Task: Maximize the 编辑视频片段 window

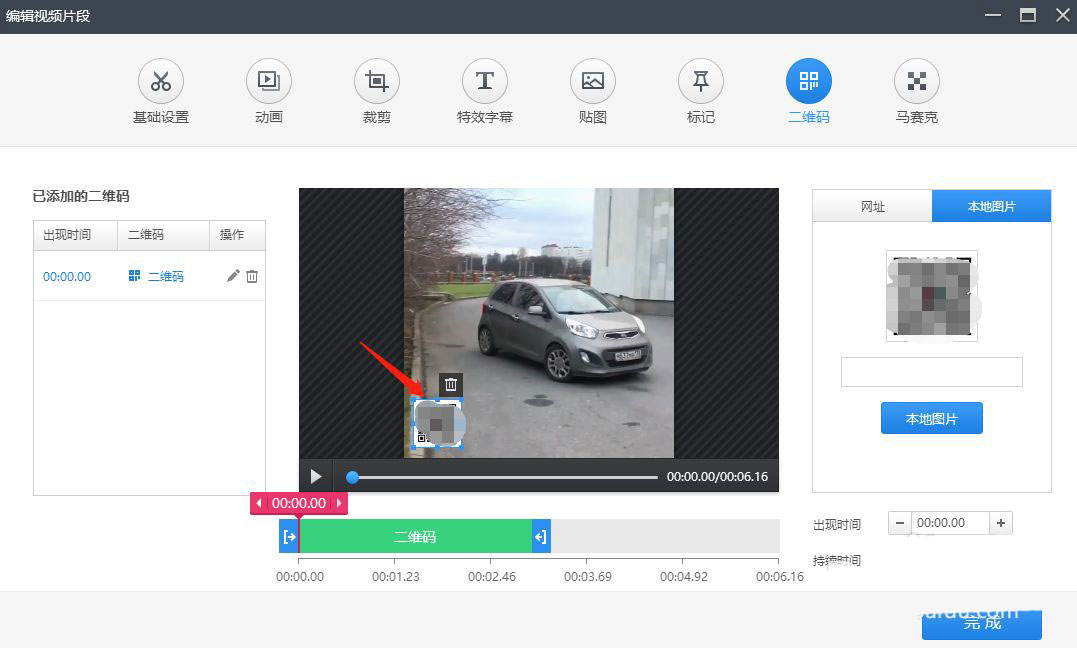Action: coord(1028,14)
